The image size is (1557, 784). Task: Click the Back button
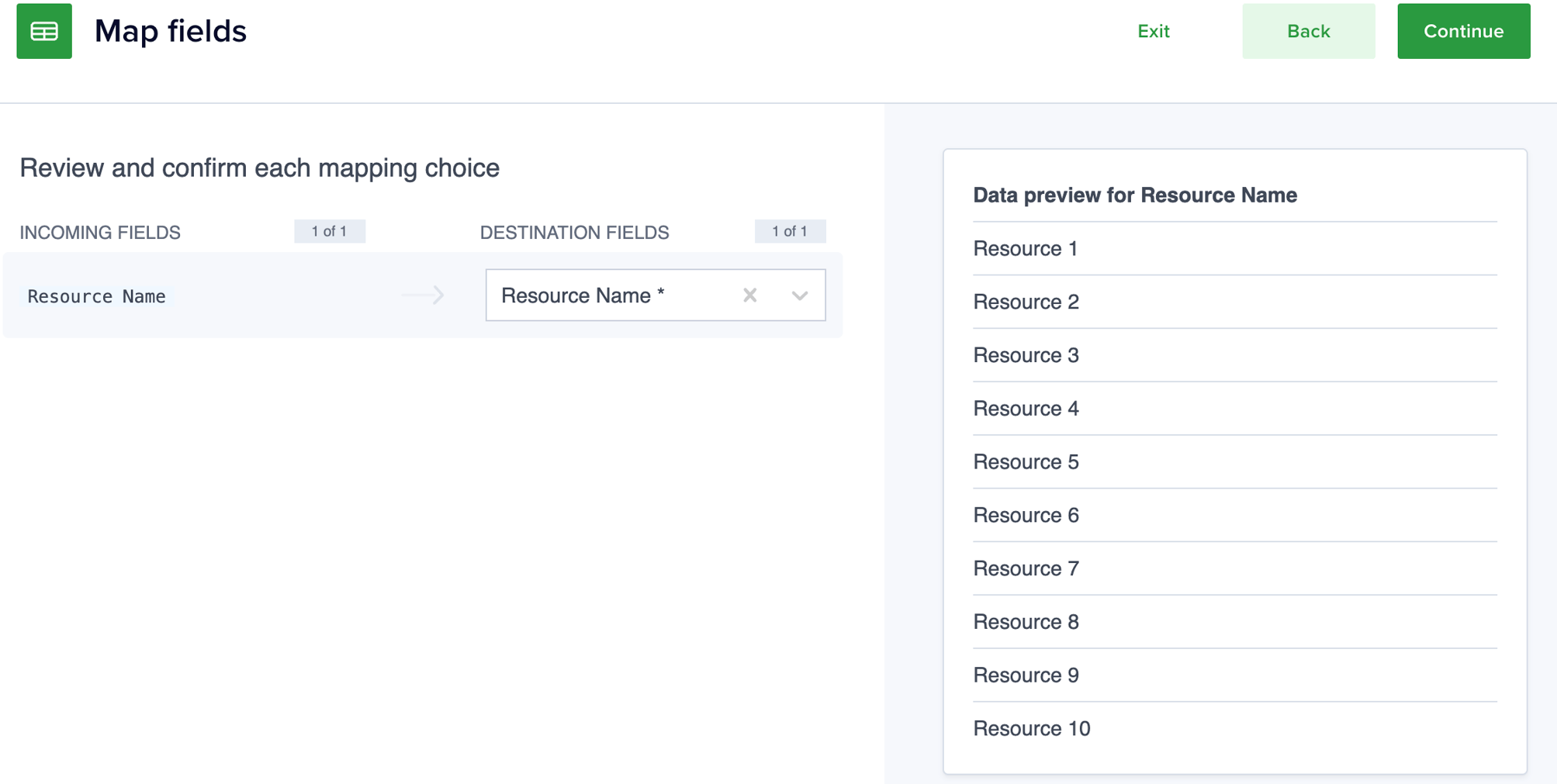click(1308, 31)
